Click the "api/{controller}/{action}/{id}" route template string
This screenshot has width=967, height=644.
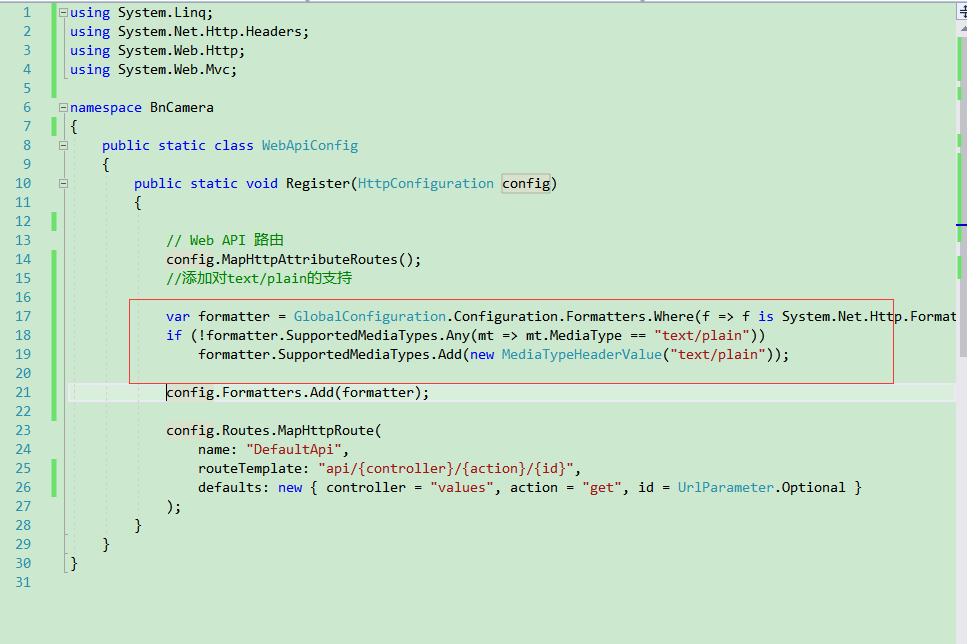click(446, 469)
